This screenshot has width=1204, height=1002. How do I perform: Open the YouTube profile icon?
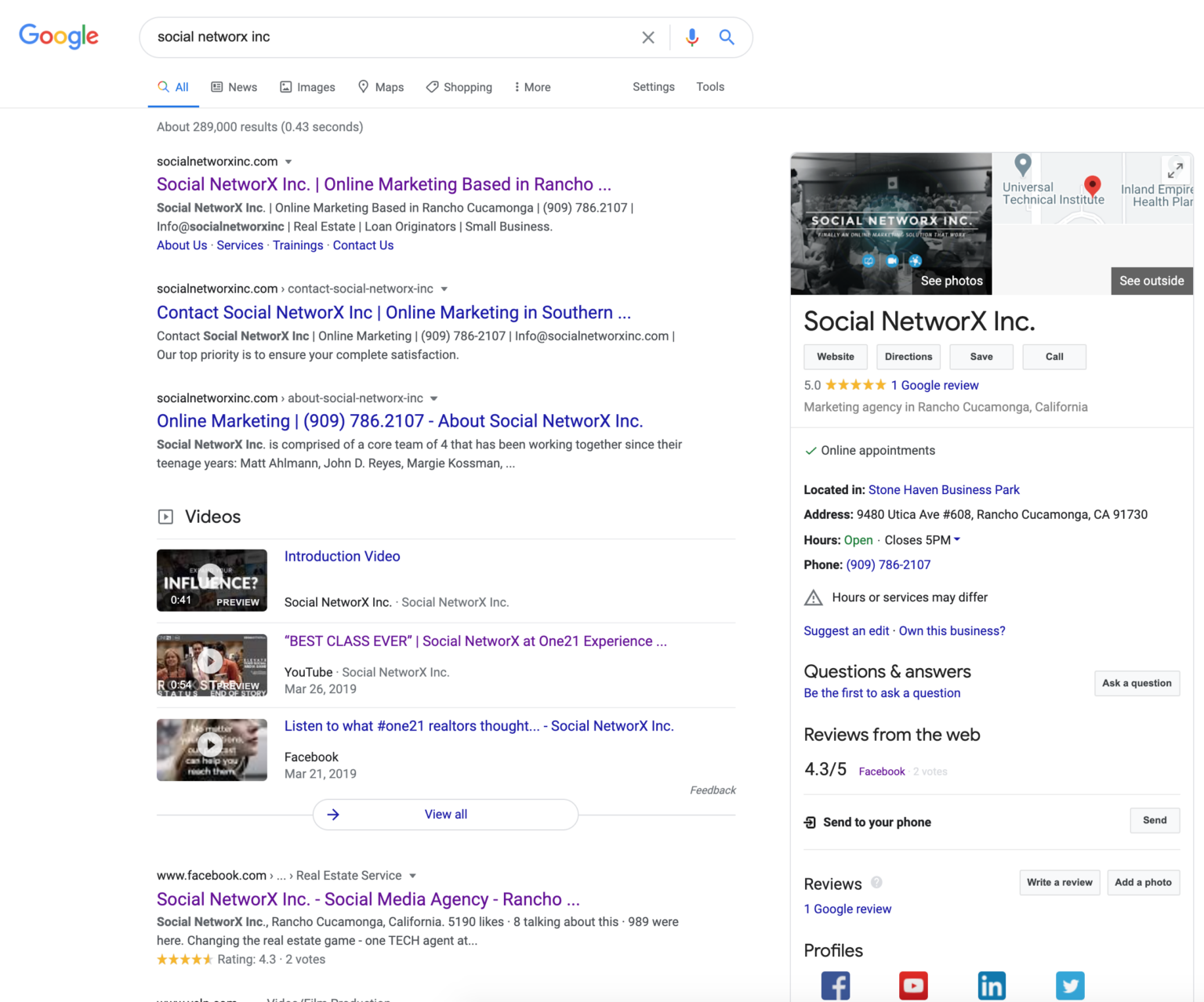click(x=913, y=986)
